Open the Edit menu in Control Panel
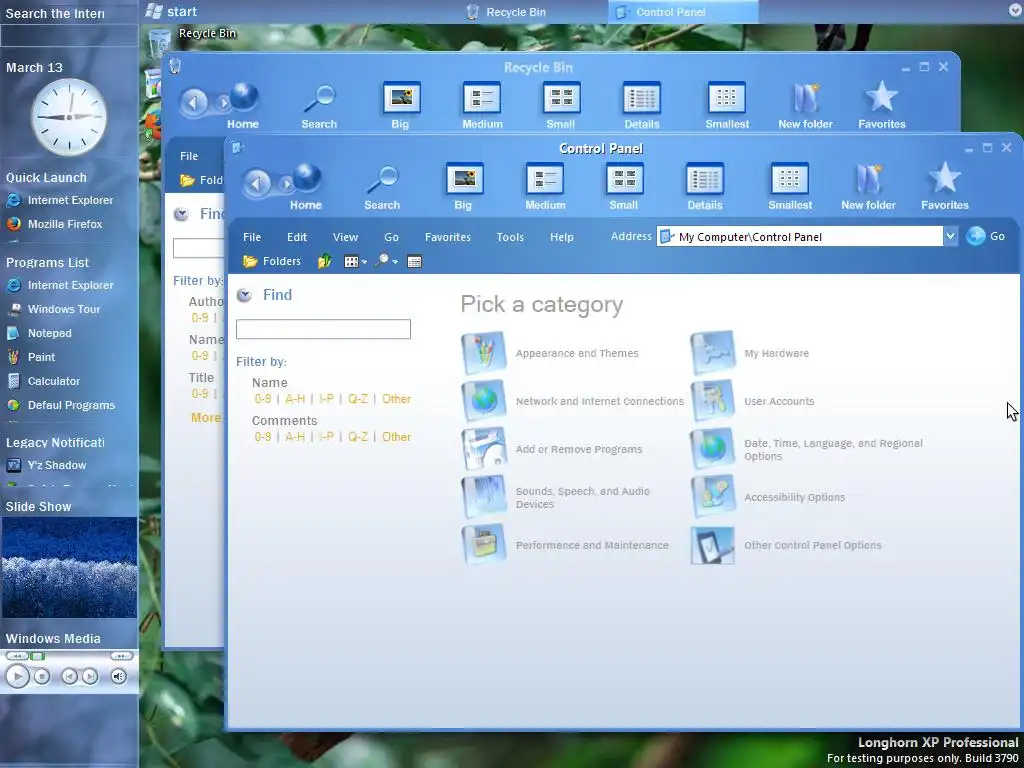The height and width of the screenshot is (768, 1024). (x=296, y=237)
